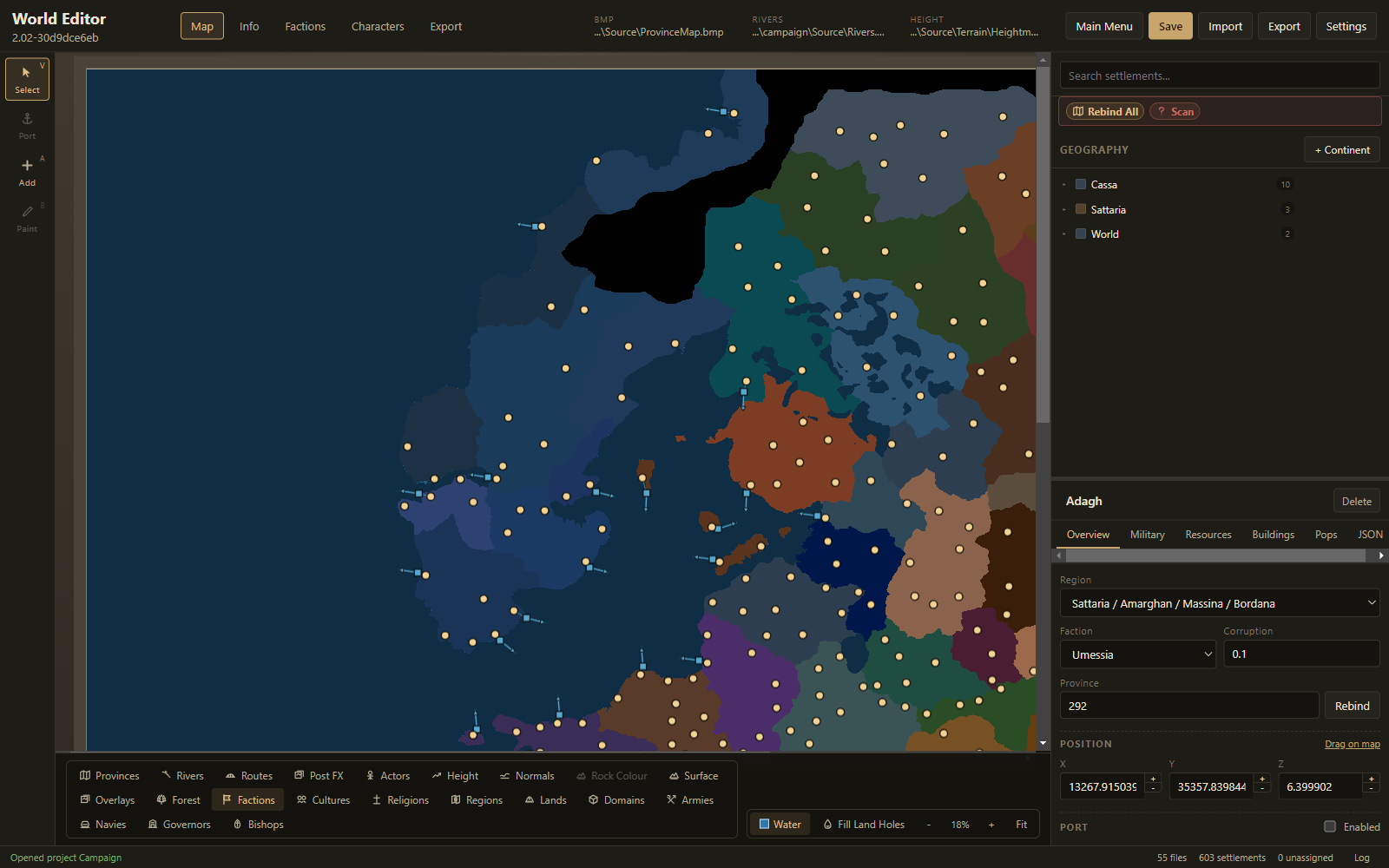Toggle the Actors layer

click(387, 775)
